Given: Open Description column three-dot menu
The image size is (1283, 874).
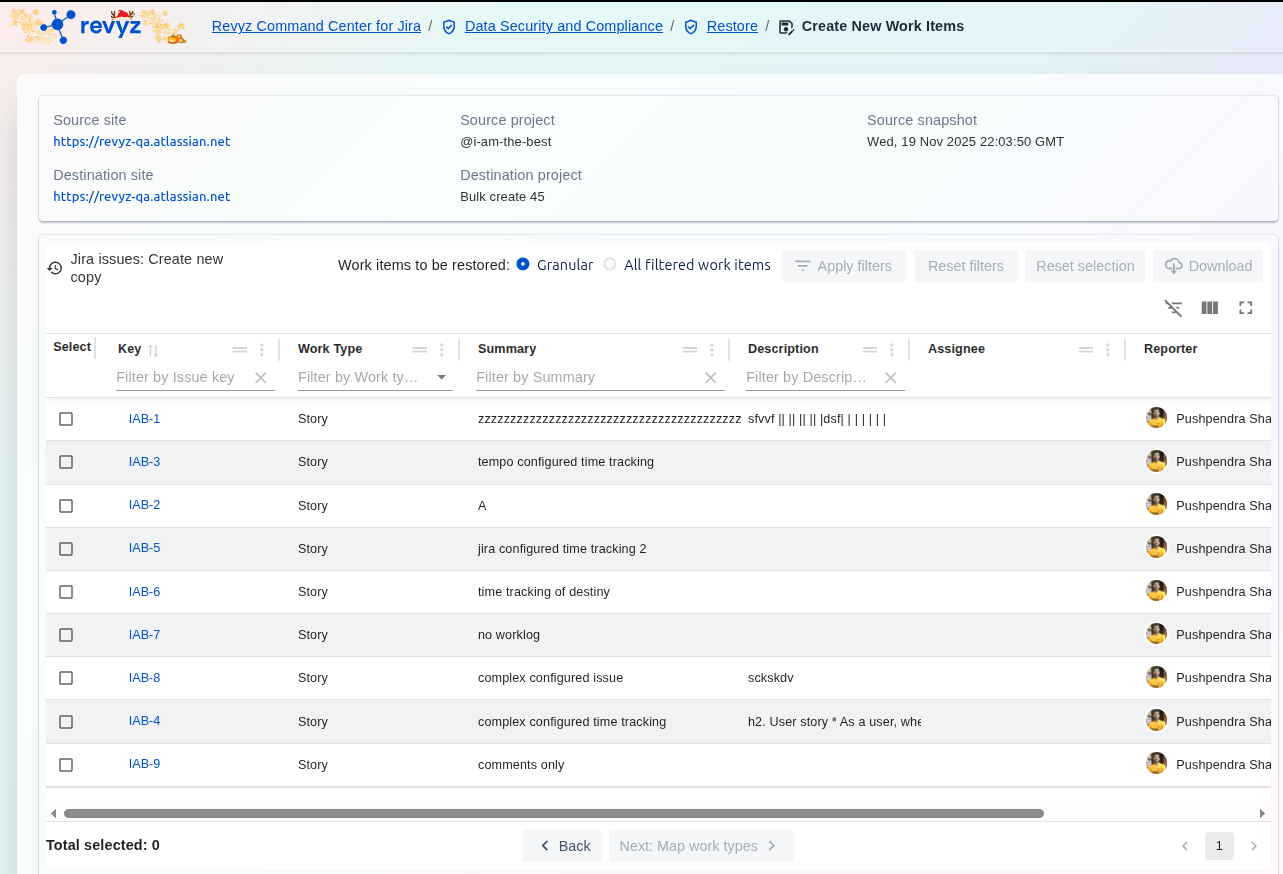Looking at the screenshot, I should (892, 350).
